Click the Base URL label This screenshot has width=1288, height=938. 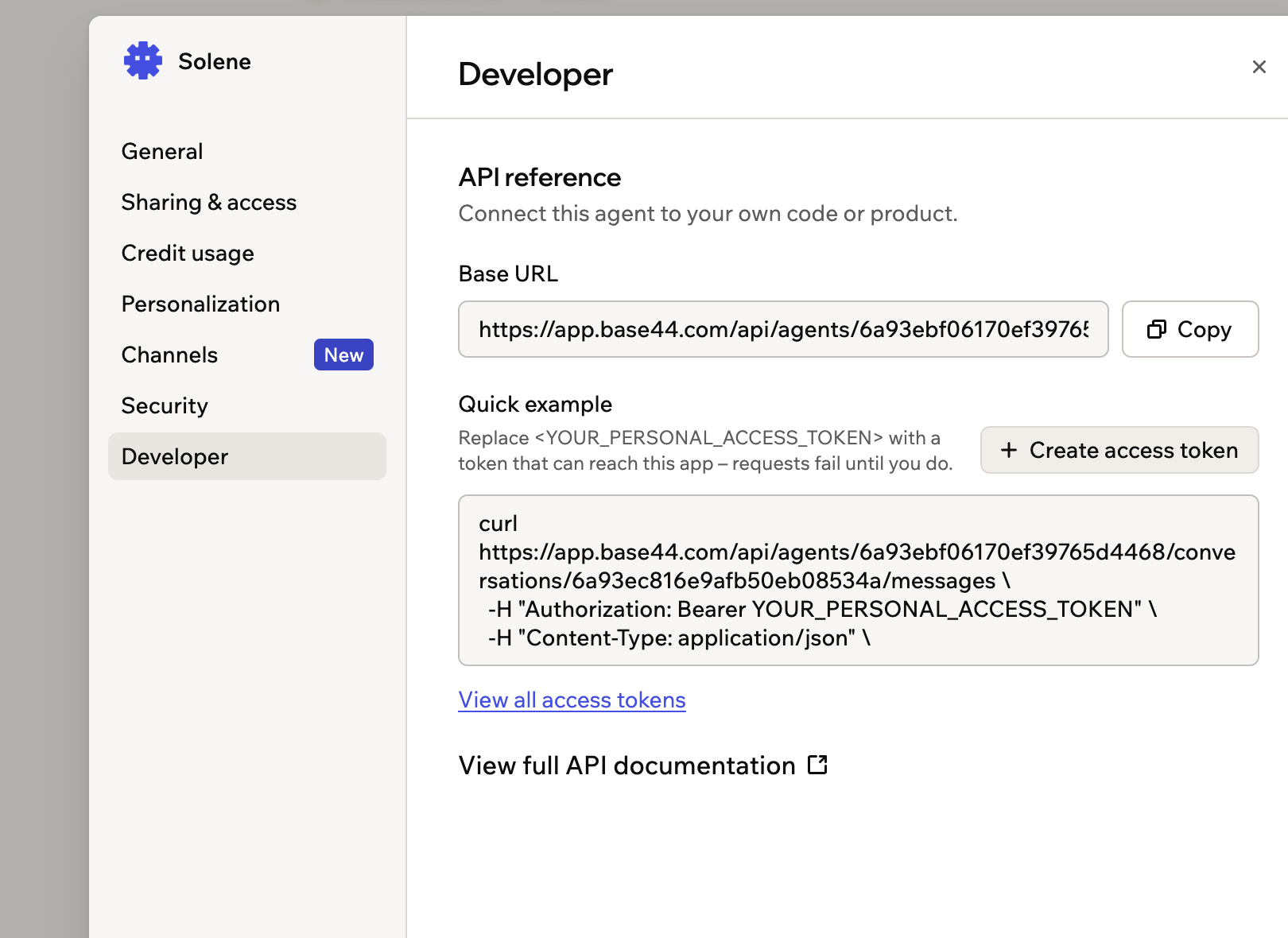pyautogui.click(x=508, y=273)
